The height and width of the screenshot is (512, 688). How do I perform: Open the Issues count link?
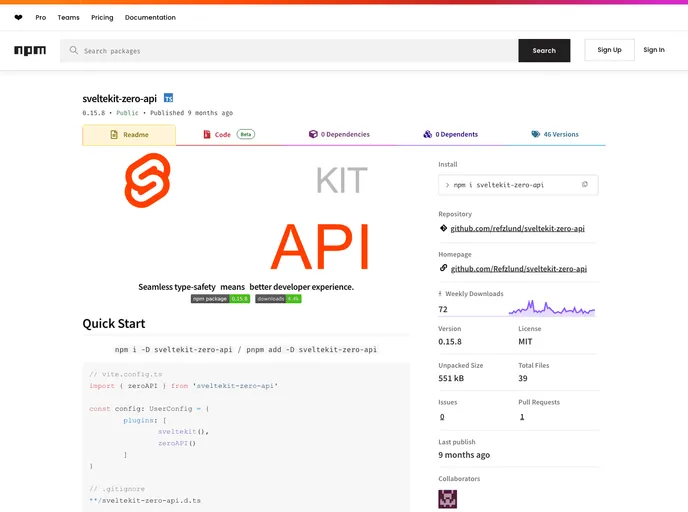[442, 417]
